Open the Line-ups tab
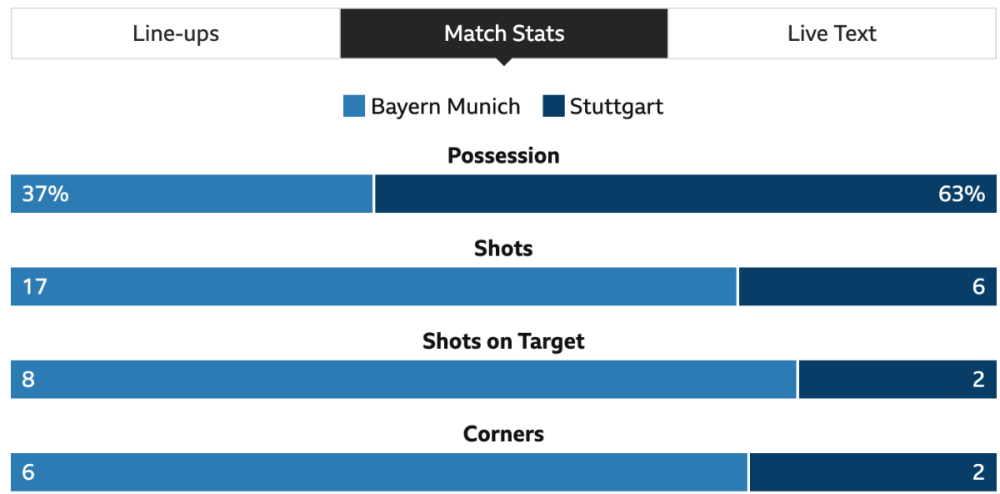Screen dimensions: 1000x494 (x=175, y=34)
